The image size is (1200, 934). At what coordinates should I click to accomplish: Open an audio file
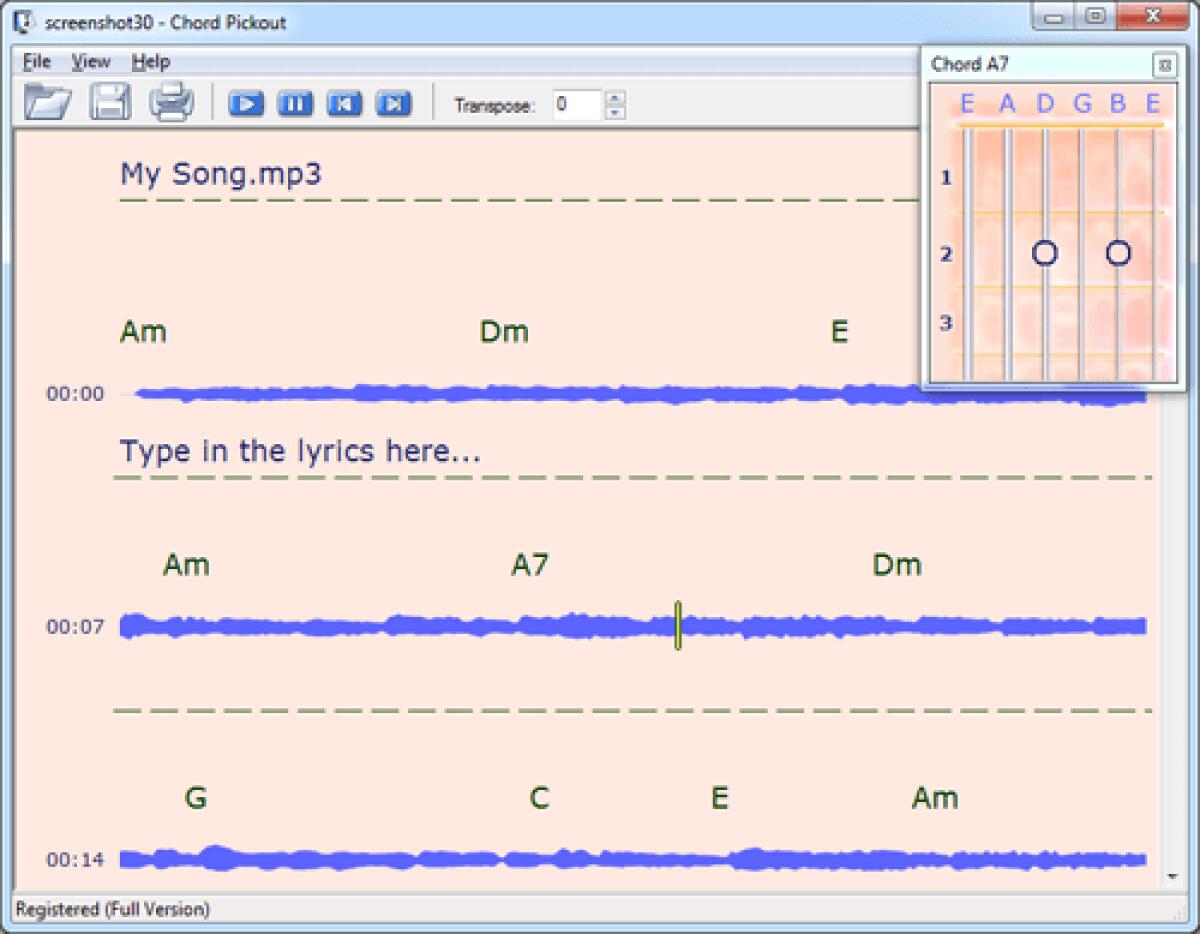pyautogui.click(x=46, y=103)
